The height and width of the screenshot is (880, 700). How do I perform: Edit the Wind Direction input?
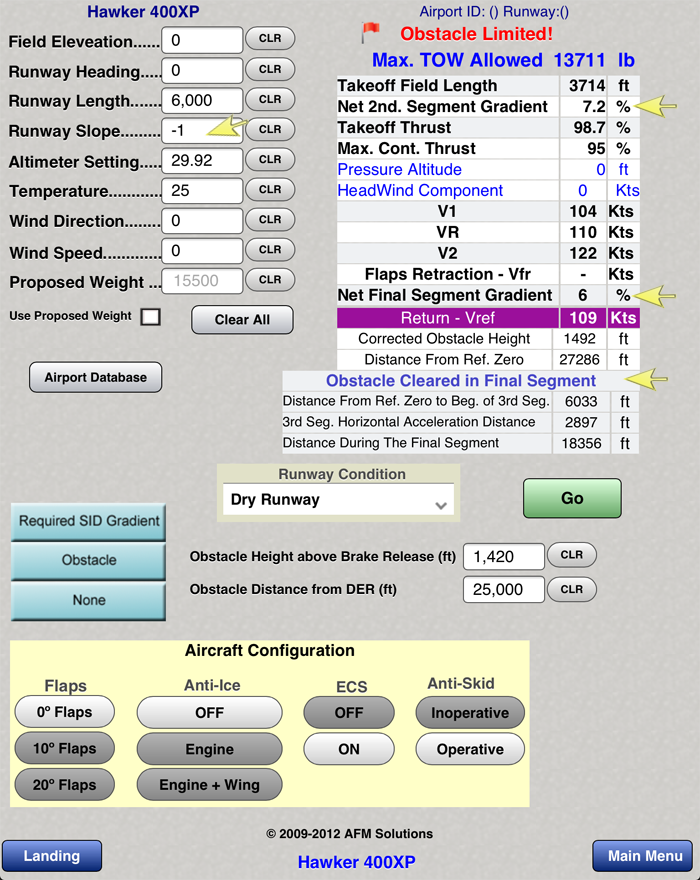202,221
